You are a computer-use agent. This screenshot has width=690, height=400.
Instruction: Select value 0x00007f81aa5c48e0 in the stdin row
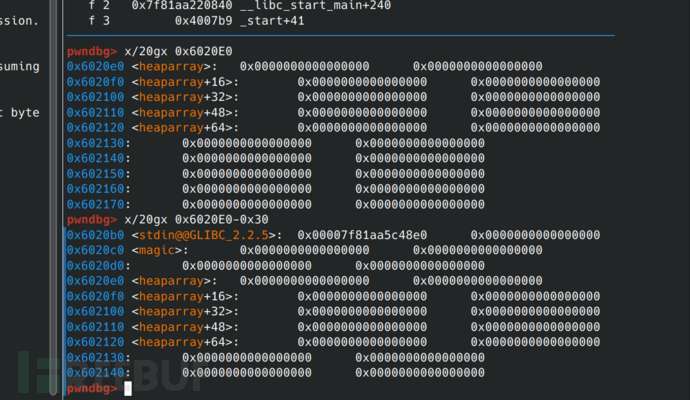362,235
